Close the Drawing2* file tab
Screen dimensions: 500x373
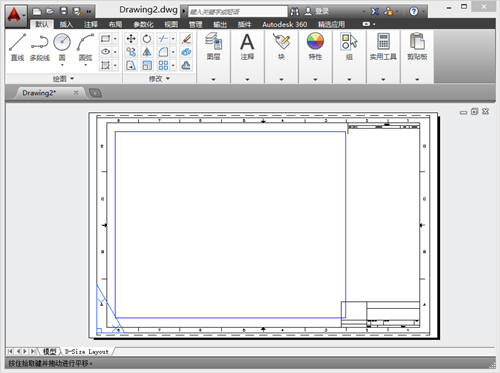tap(76, 93)
